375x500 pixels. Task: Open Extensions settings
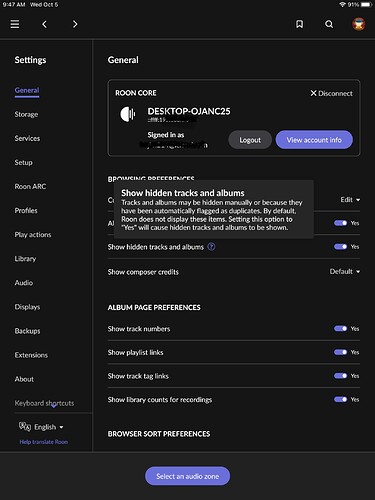click(x=31, y=355)
